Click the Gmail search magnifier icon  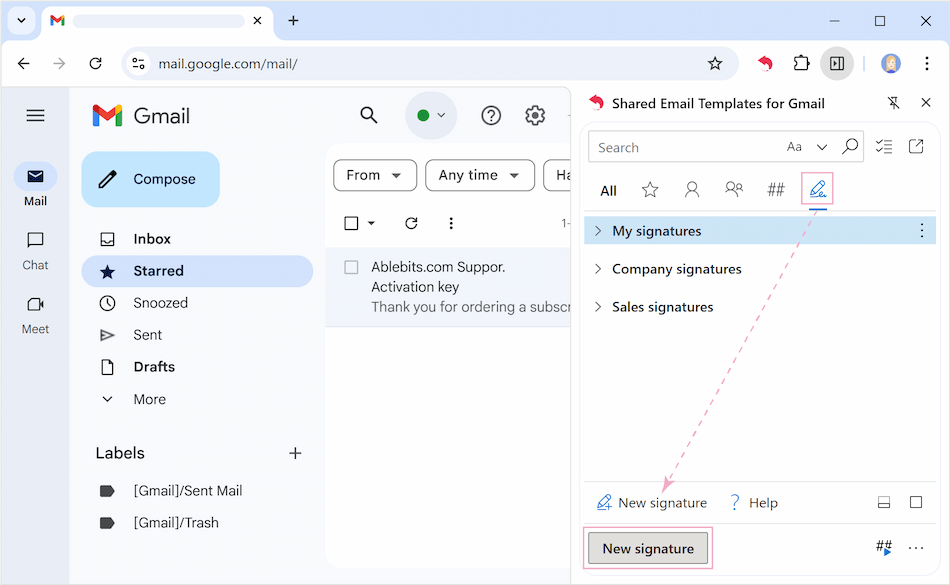click(368, 115)
